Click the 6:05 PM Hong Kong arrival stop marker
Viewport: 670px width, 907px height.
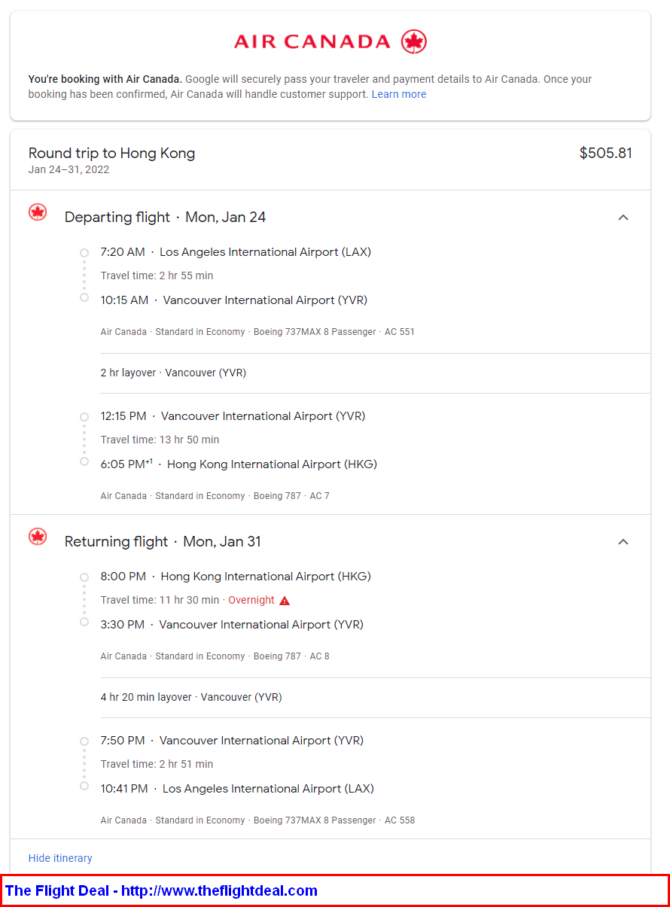tap(84, 462)
